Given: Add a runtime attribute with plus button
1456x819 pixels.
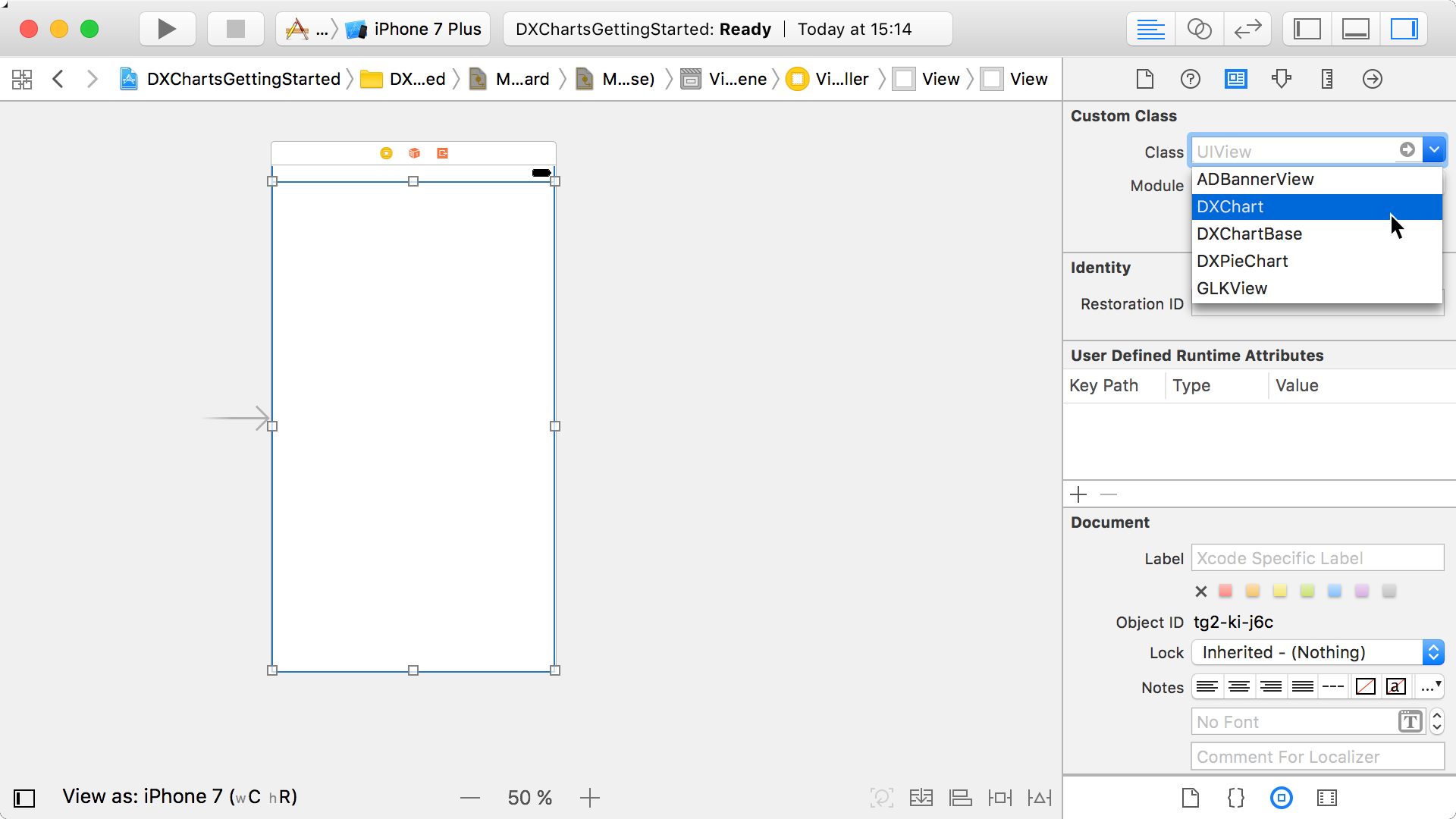Looking at the screenshot, I should pos(1078,494).
